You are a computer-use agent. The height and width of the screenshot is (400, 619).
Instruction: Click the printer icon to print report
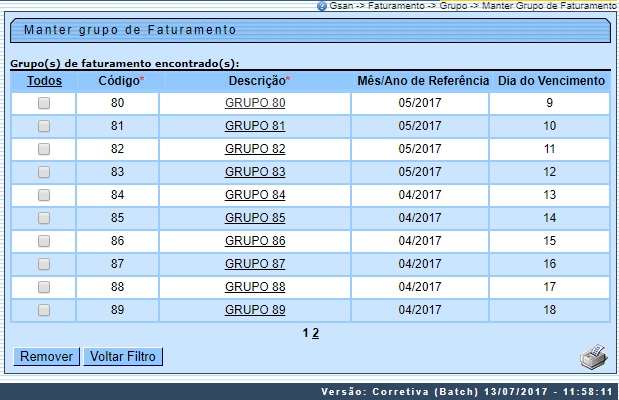(594, 357)
